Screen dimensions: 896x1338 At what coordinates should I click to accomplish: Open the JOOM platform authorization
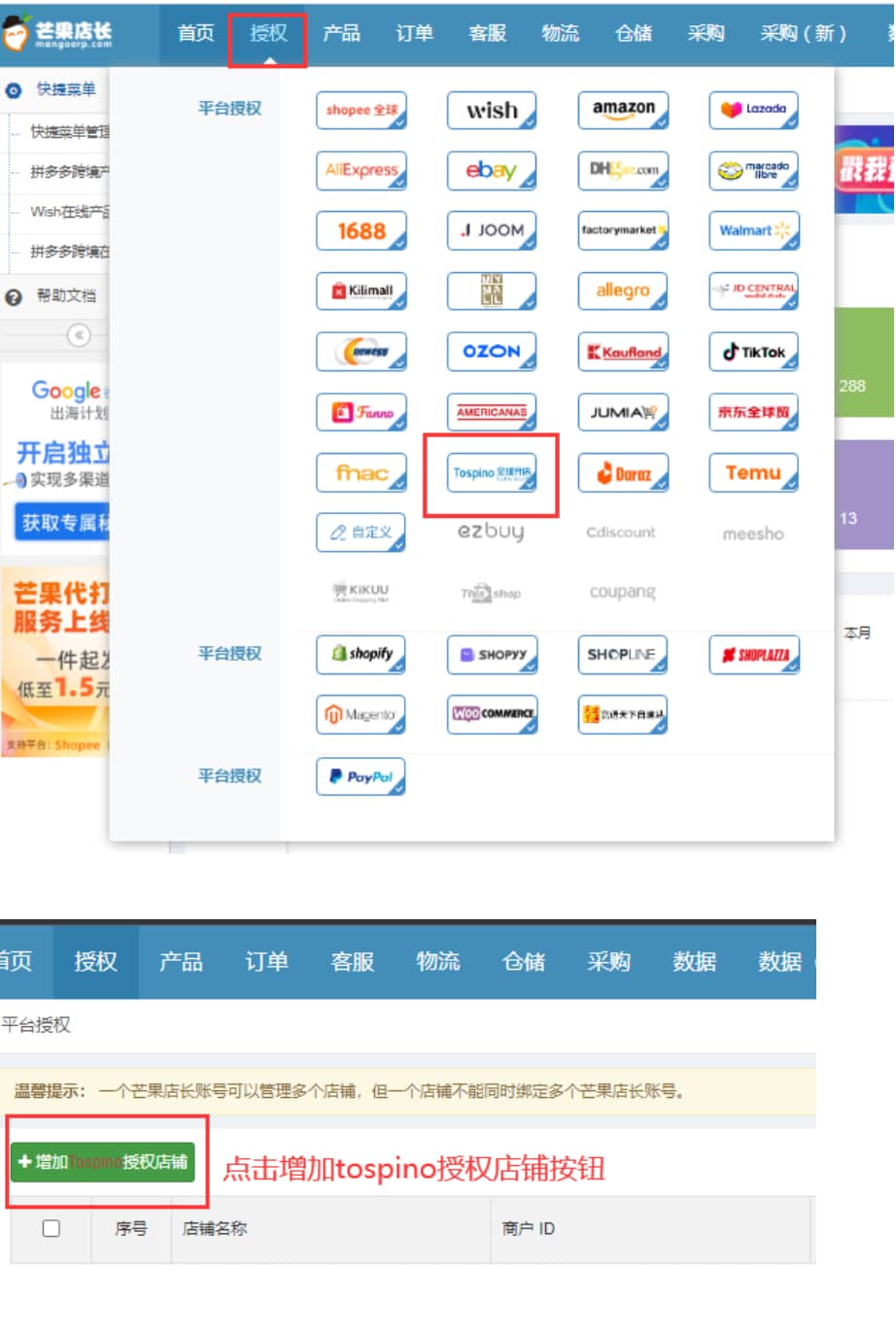[x=492, y=230]
